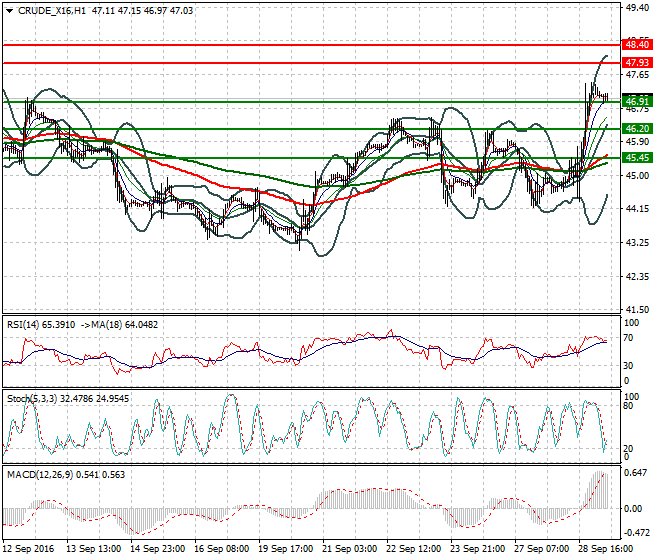
Task: Click the 16 Sep 08:00 time label
Action: 221,549
